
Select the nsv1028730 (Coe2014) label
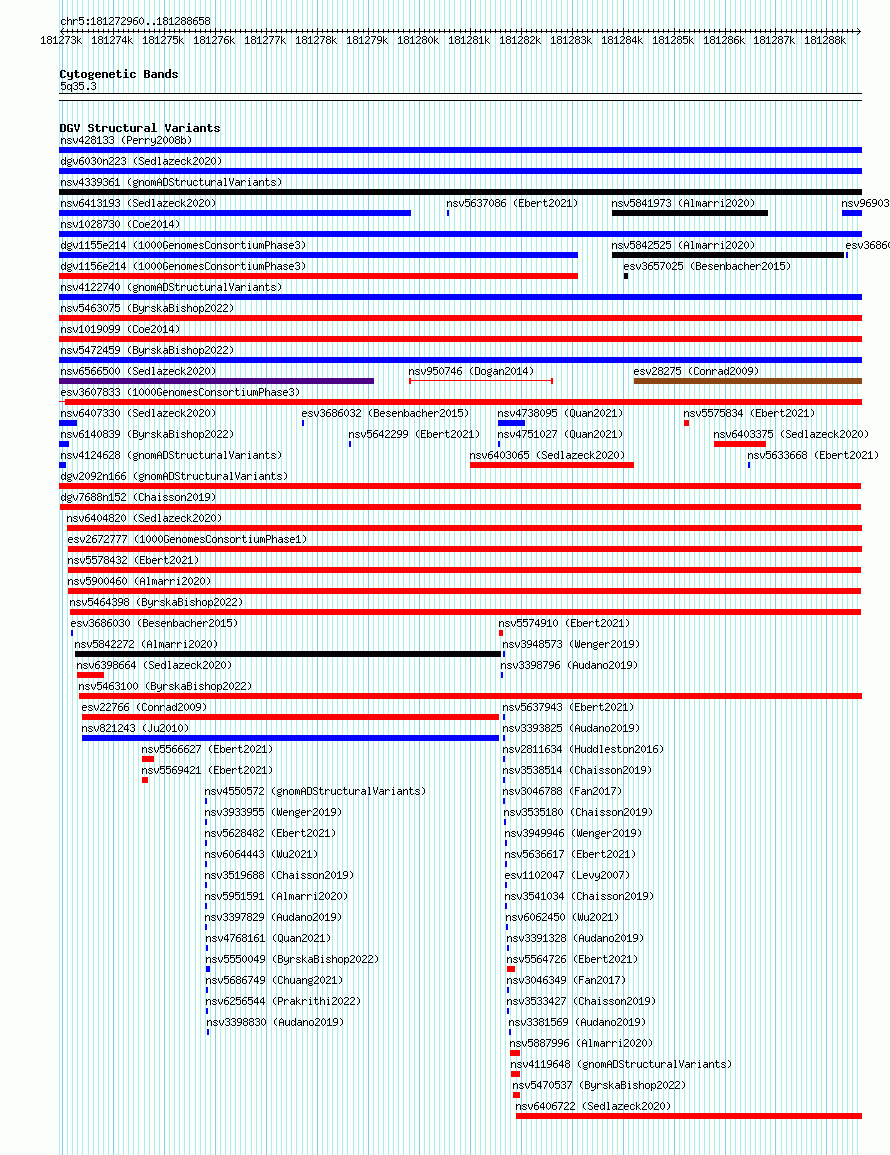[120, 224]
